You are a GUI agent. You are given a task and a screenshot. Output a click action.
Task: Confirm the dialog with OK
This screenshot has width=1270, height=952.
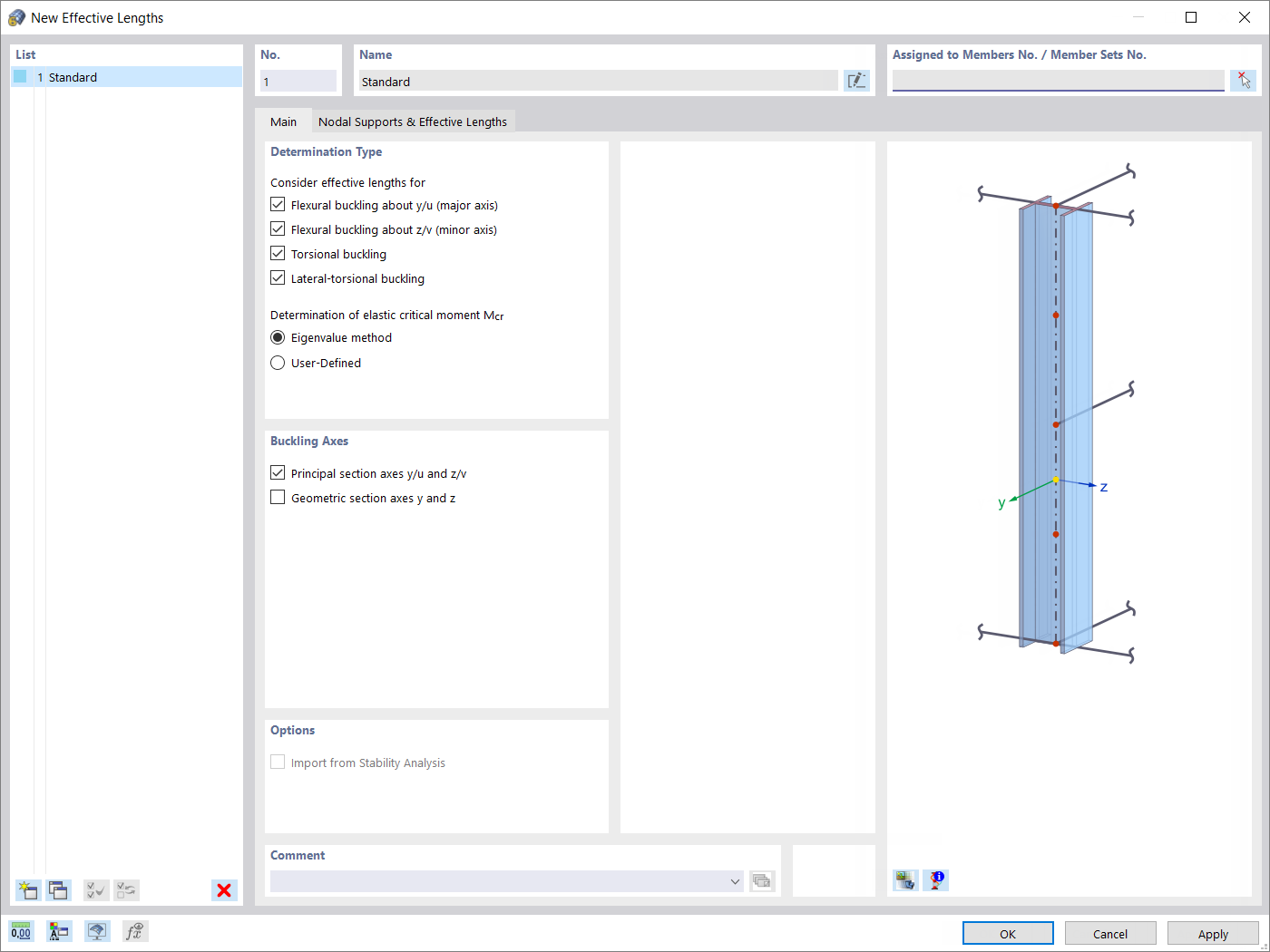point(1007,933)
